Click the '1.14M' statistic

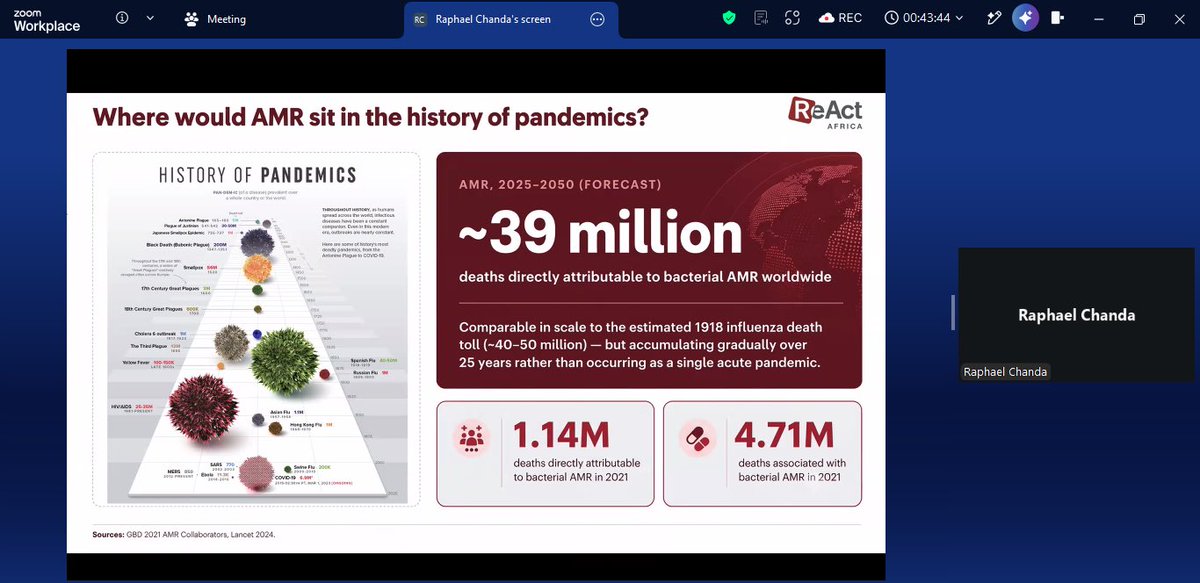(561, 436)
